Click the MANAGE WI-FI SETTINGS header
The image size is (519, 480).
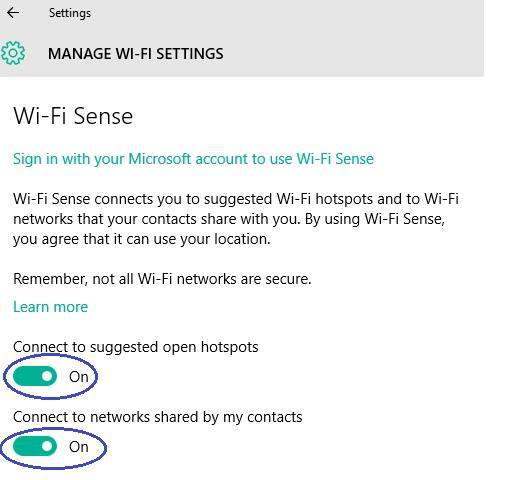(136, 54)
